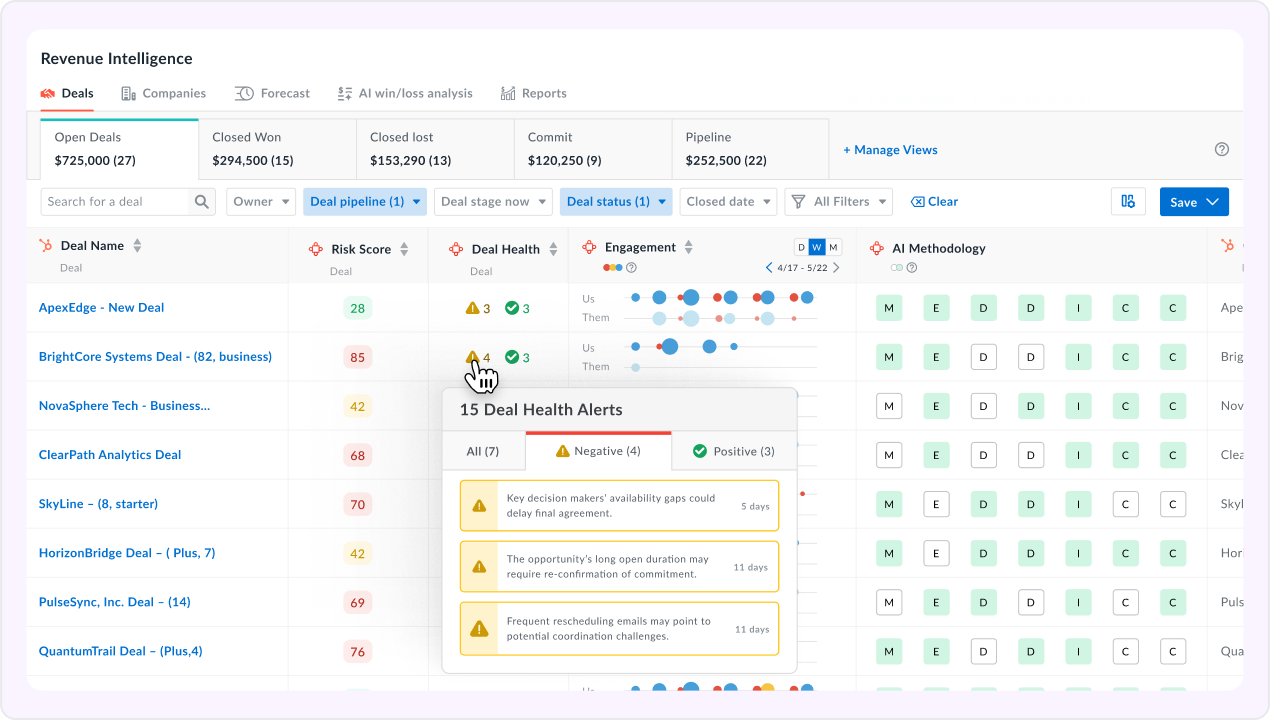Open PulseSync, Inc. Deal – (14)
Viewport: 1270px width, 720px height.
[x=114, y=601]
